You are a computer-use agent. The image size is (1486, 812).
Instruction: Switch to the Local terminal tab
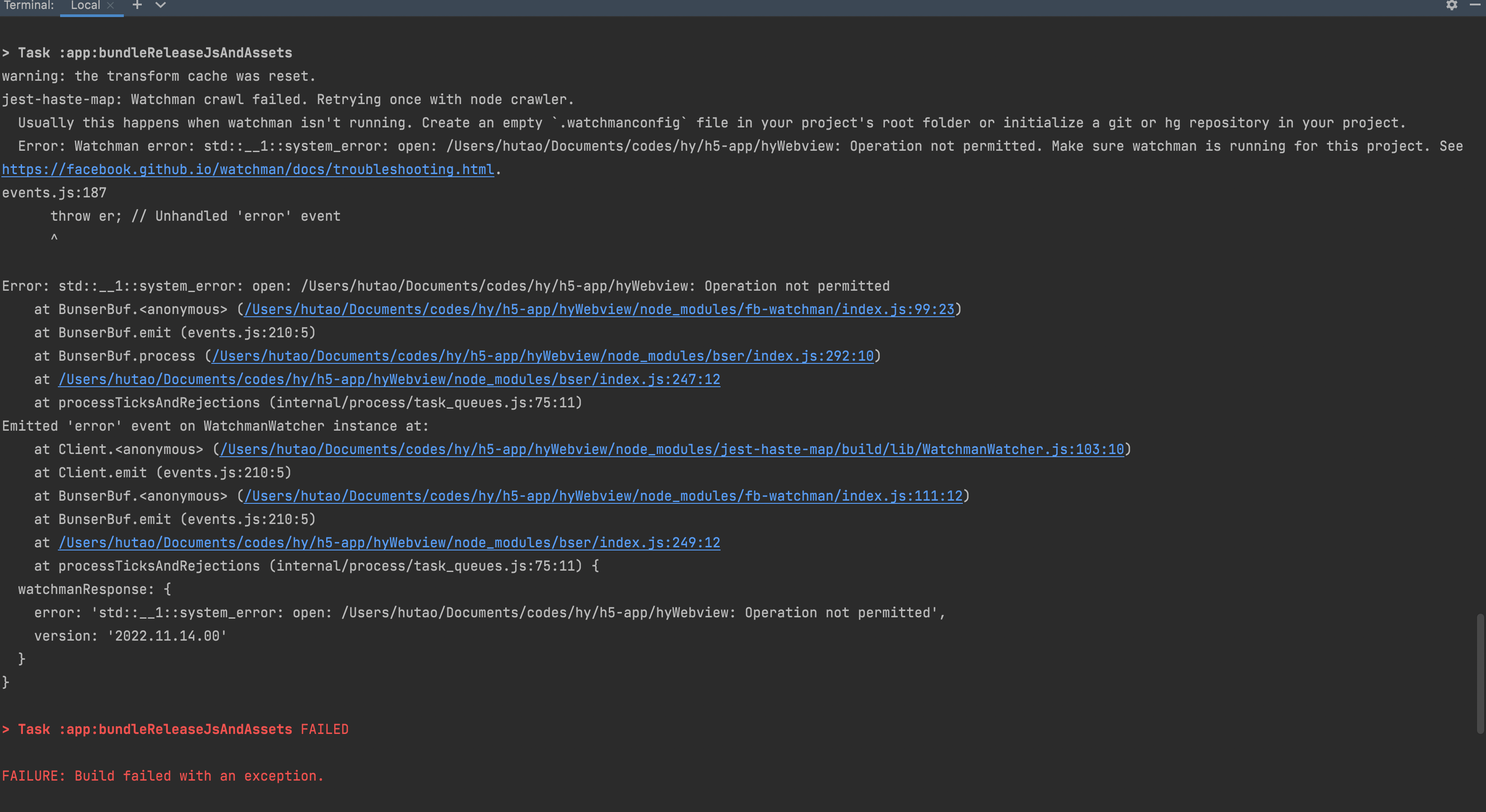click(85, 5)
